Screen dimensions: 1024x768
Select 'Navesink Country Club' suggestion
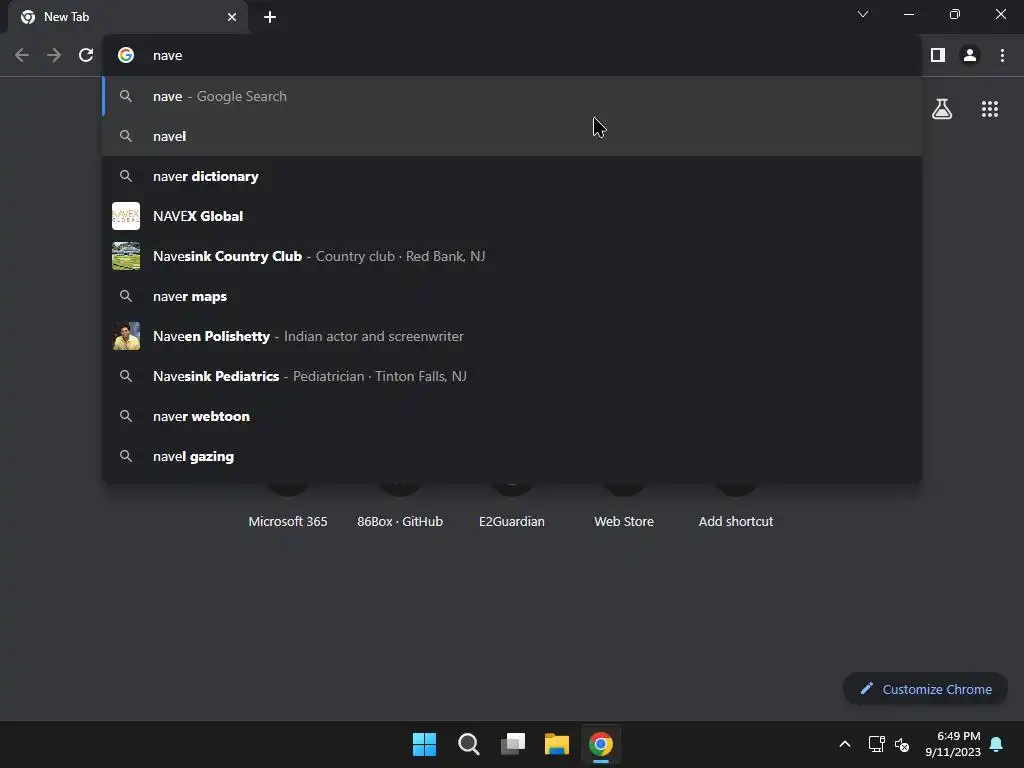click(512, 256)
